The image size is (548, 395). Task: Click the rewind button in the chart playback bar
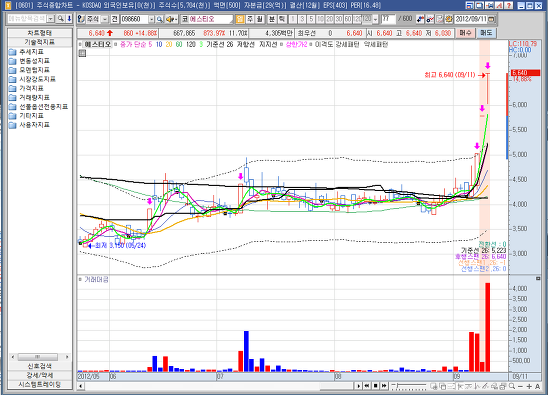pos(367,386)
